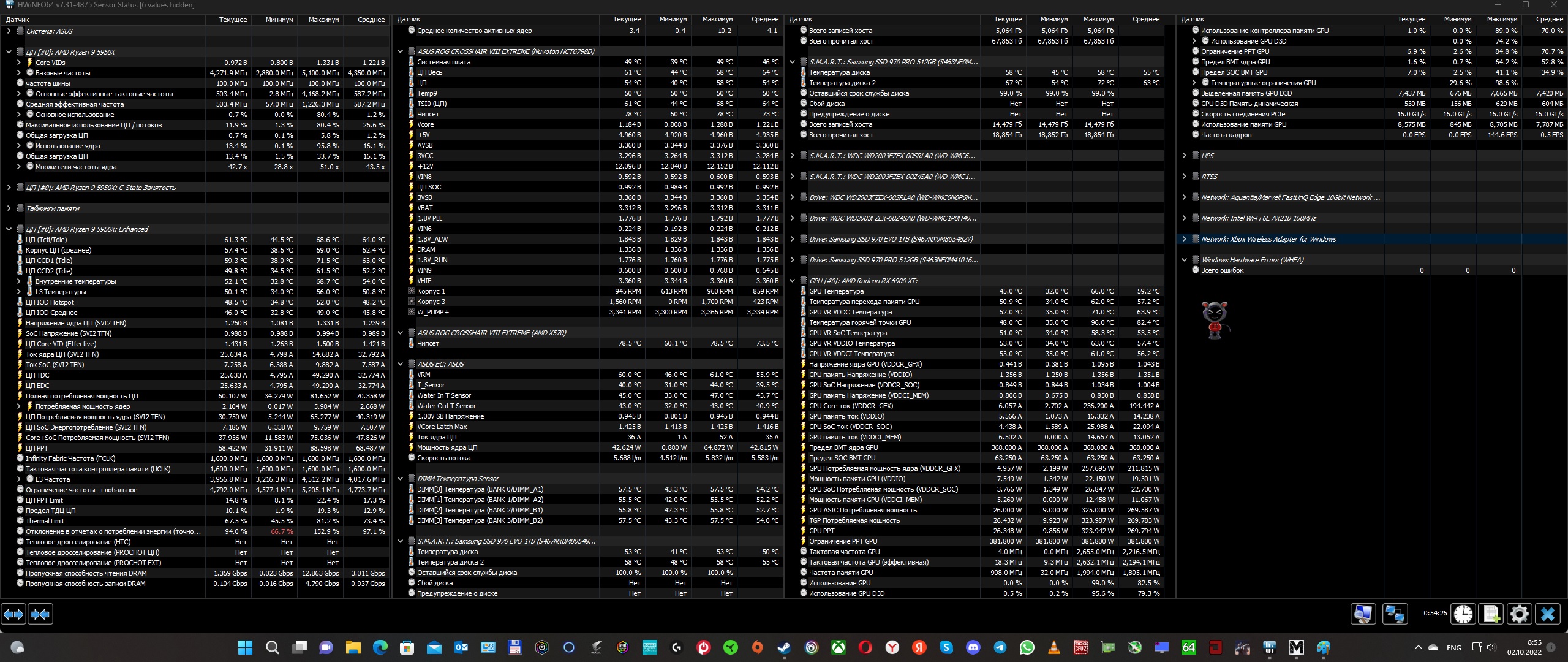Open the remote network computers icon
Viewport: 1568px width, 662px height.
(1395, 614)
